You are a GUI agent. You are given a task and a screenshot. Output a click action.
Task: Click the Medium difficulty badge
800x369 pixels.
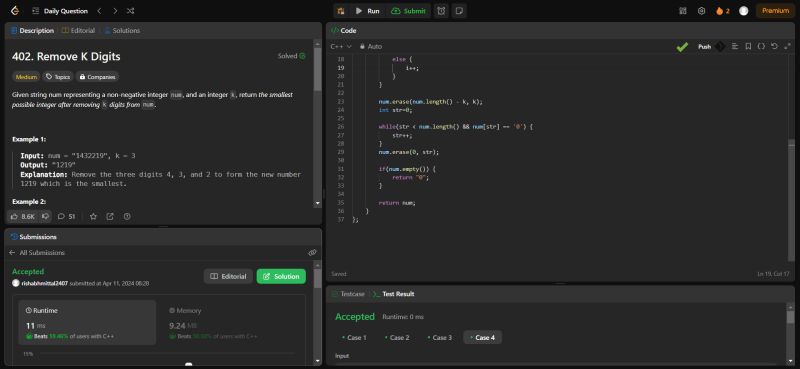(x=26, y=77)
